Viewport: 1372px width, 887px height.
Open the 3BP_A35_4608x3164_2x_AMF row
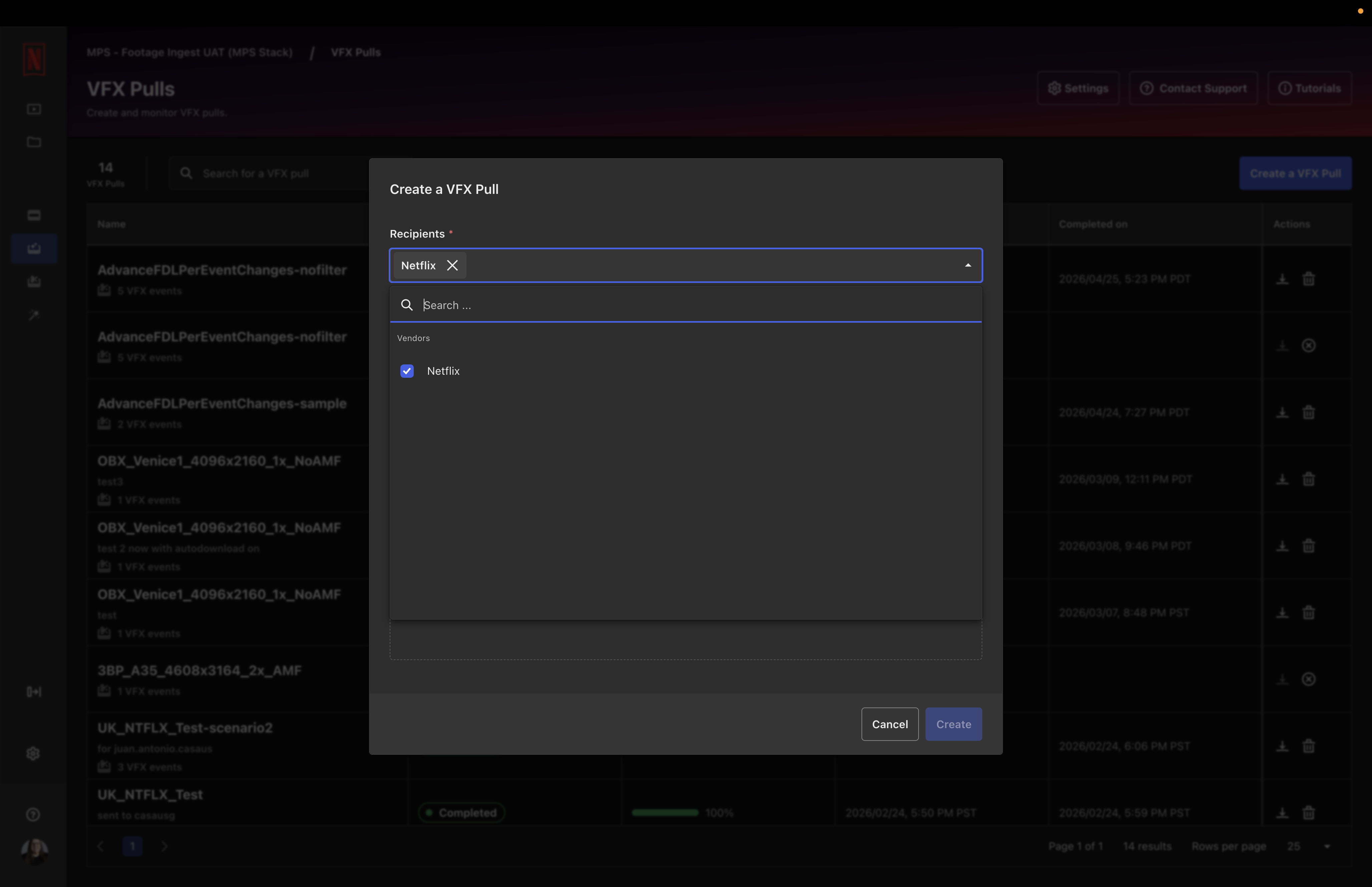coord(199,670)
